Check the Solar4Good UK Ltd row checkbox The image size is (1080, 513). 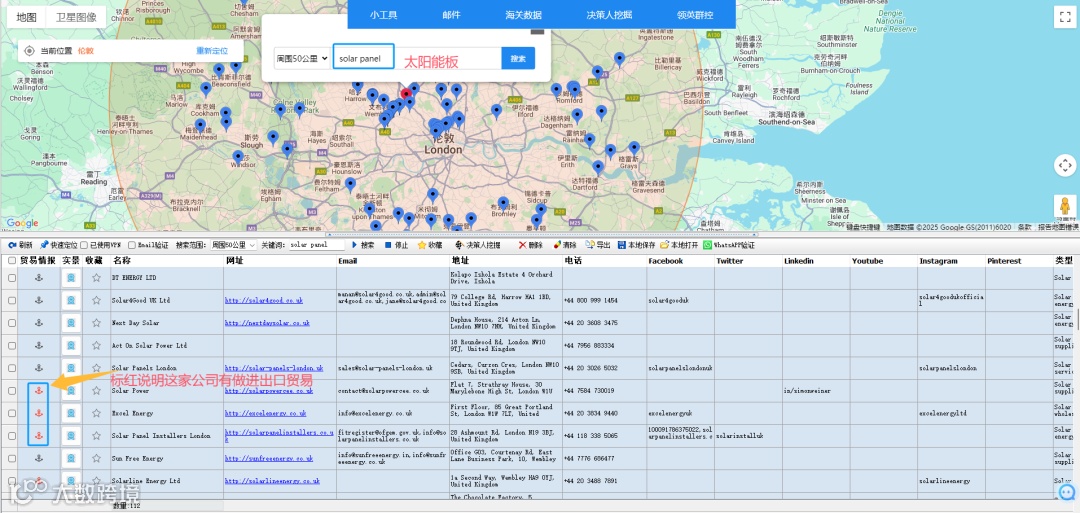click(x=12, y=300)
